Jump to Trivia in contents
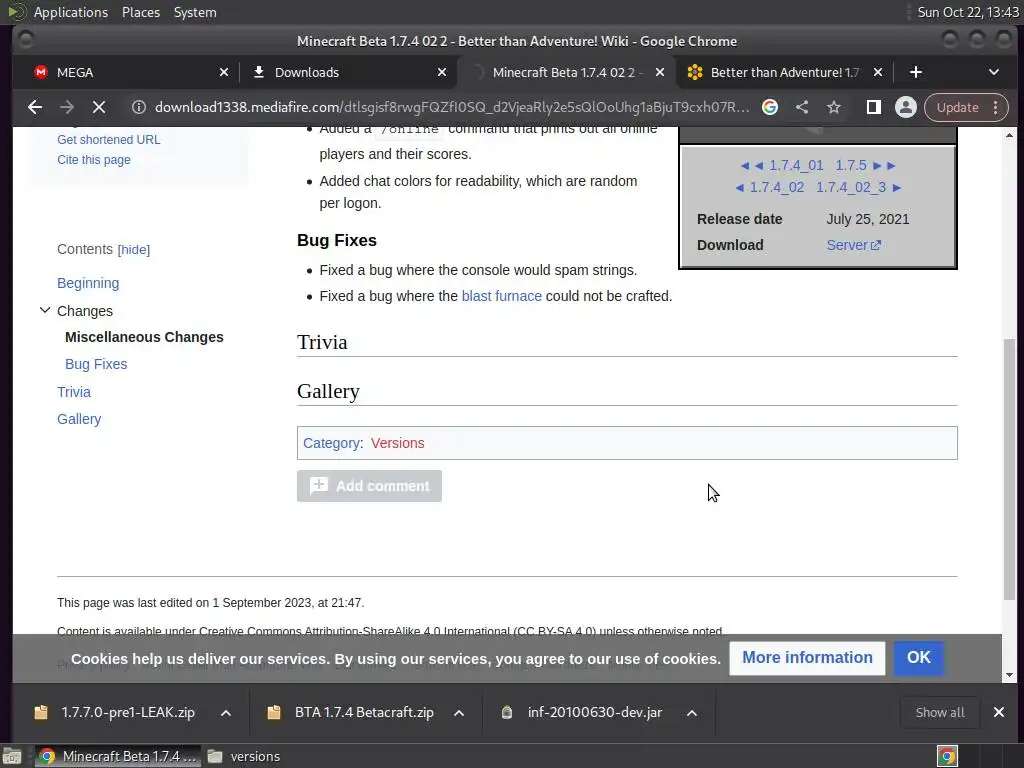The height and width of the screenshot is (768, 1024). [x=74, y=392]
